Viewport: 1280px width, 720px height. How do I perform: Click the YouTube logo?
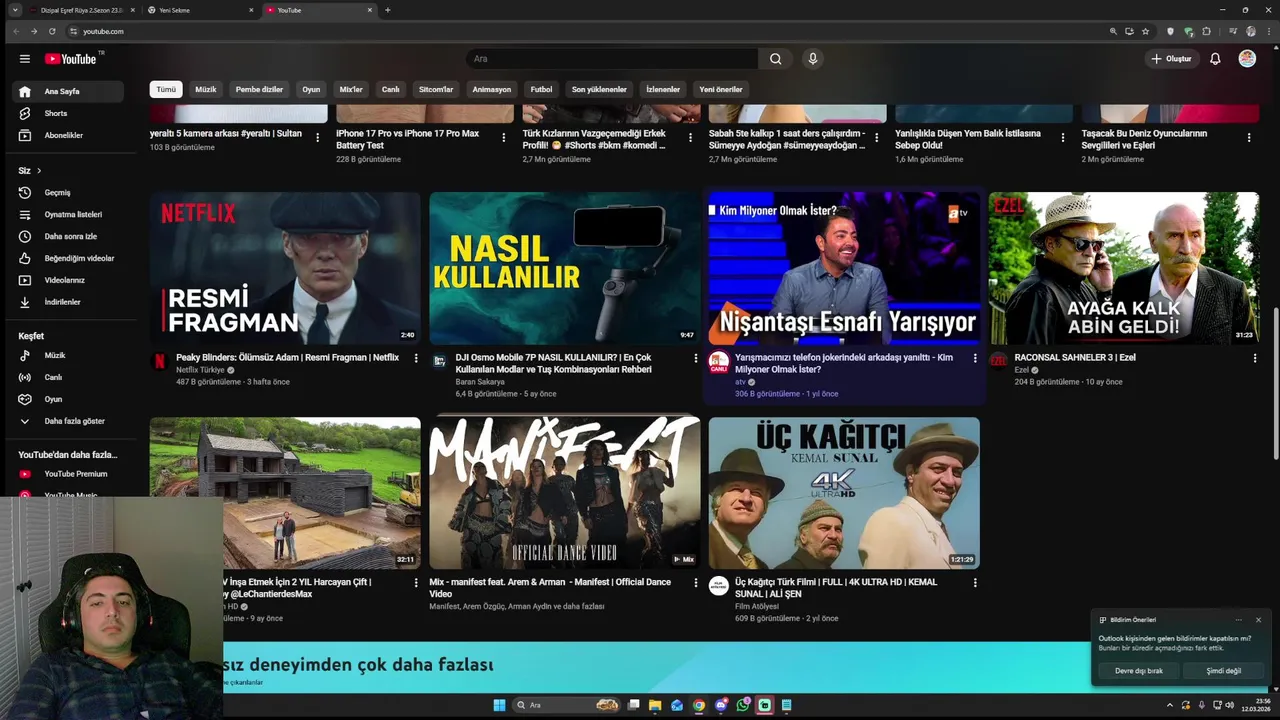coord(71,59)
